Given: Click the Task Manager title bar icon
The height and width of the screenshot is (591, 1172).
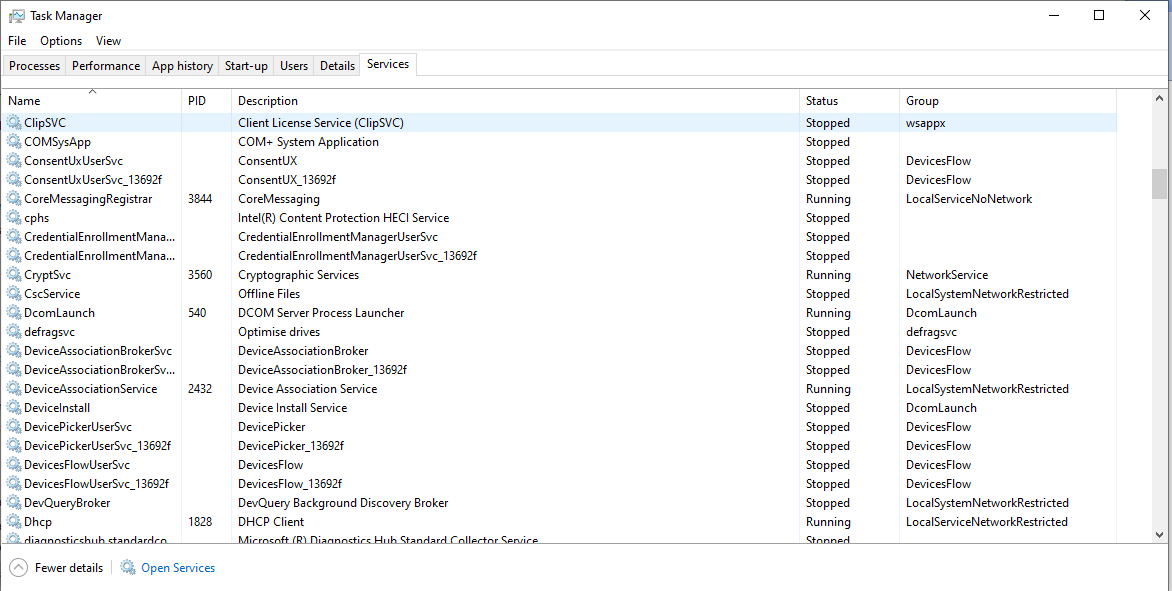Looking at the screenshot, I should (x=16, y=16).
